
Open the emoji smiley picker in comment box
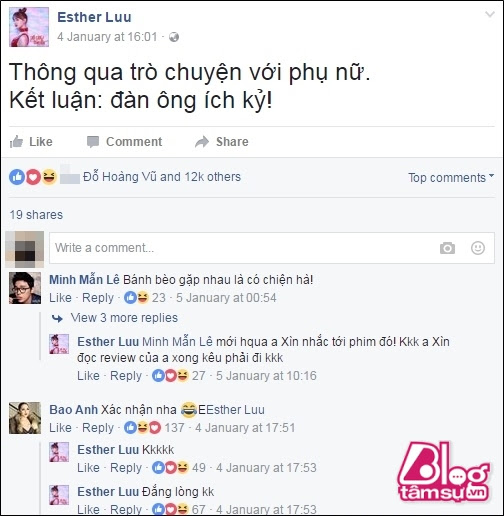478,248
